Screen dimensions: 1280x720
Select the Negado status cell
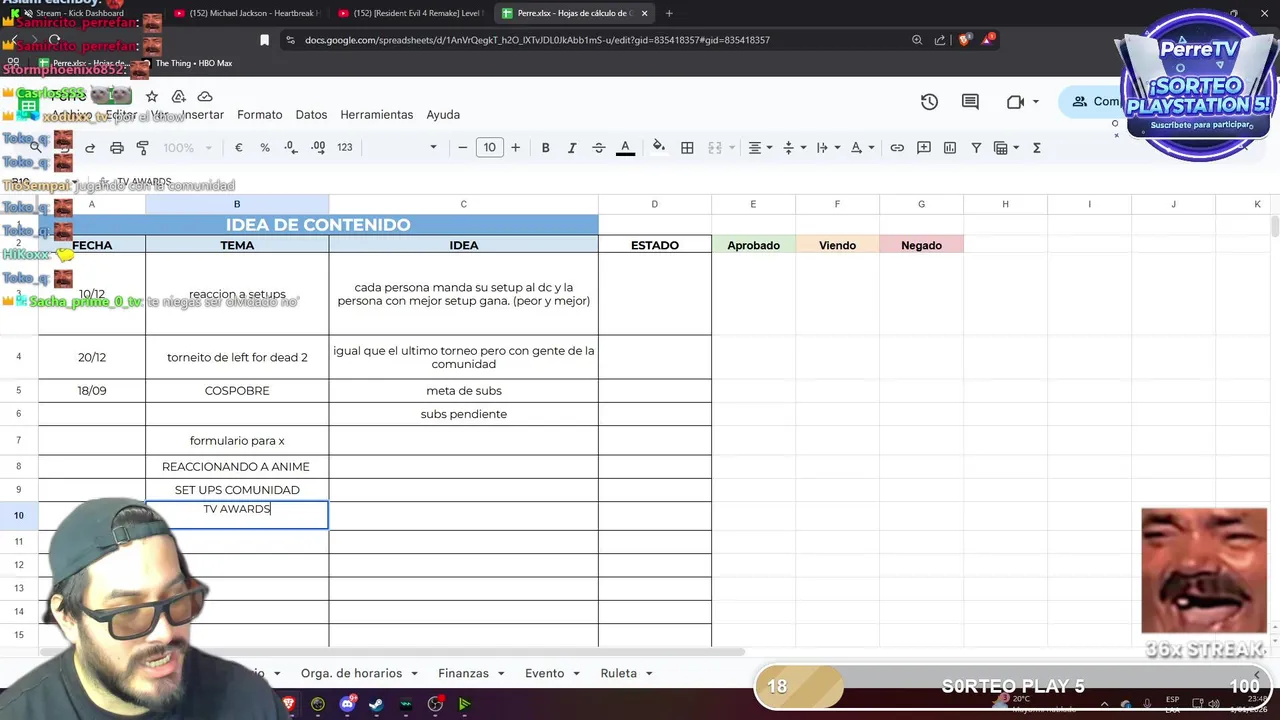(x=921, y=245)
